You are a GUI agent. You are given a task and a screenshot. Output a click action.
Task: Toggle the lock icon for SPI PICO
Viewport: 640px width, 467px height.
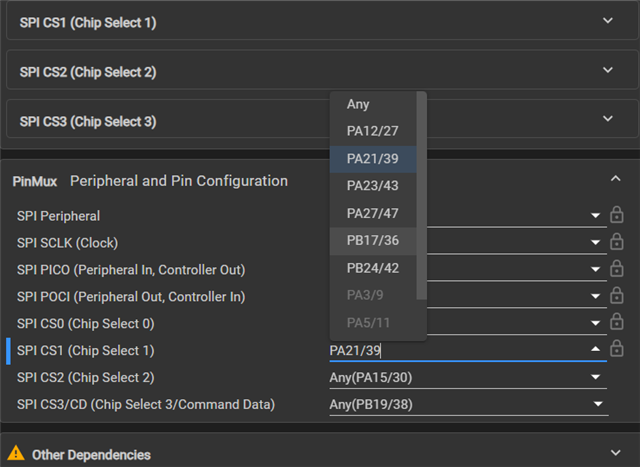coord(616,268)
